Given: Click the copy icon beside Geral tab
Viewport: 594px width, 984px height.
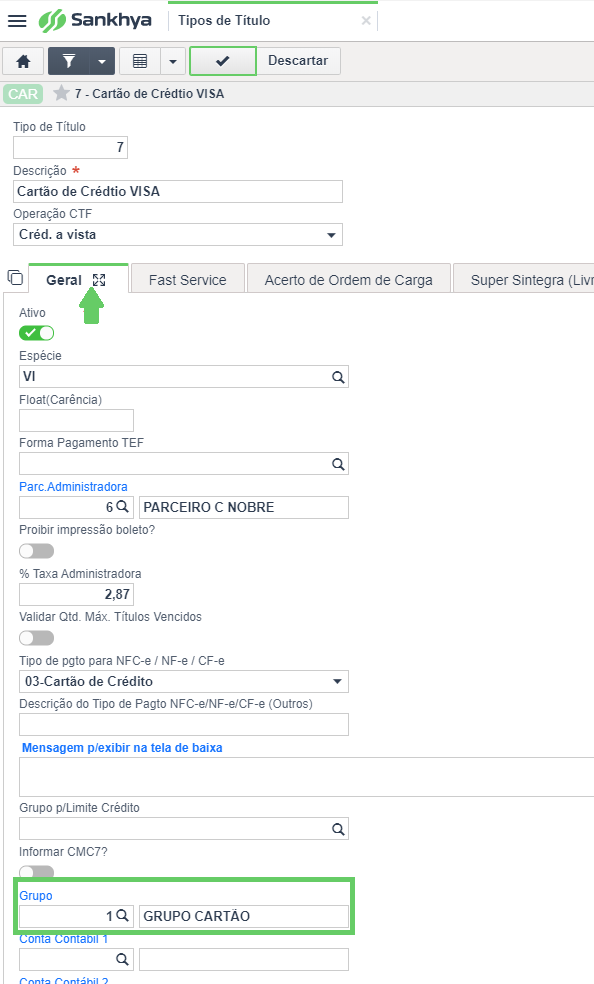Looking at the screenshot, I should (15, 277).
